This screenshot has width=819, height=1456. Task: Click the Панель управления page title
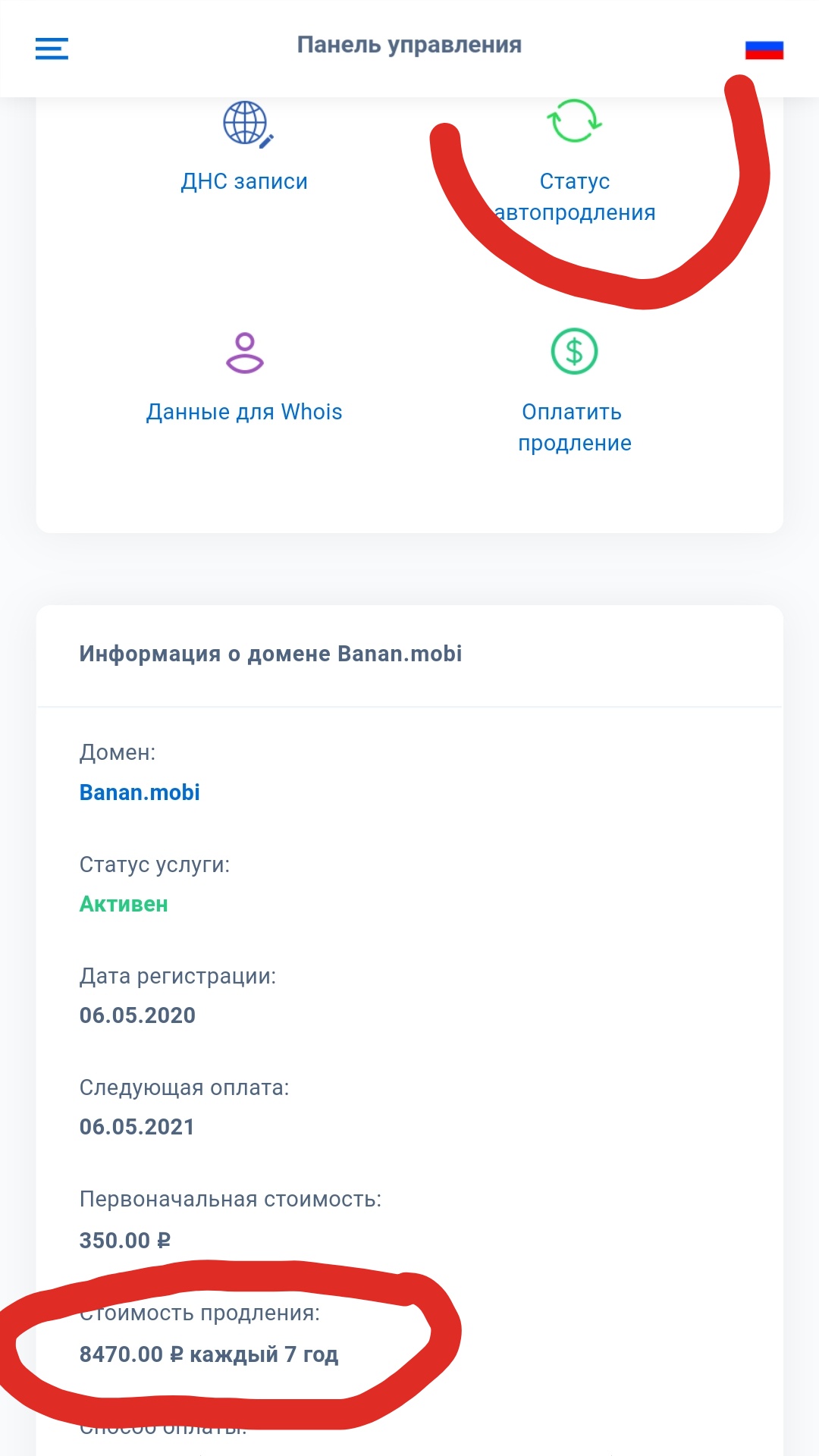point(409,45)
